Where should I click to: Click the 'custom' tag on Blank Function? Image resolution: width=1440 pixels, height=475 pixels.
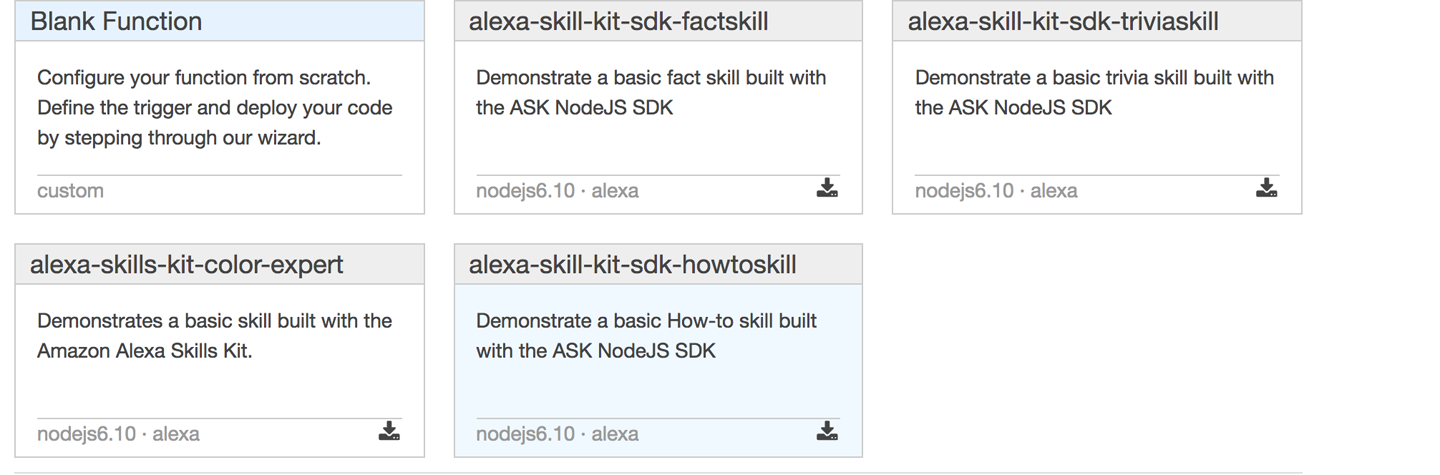70,190
